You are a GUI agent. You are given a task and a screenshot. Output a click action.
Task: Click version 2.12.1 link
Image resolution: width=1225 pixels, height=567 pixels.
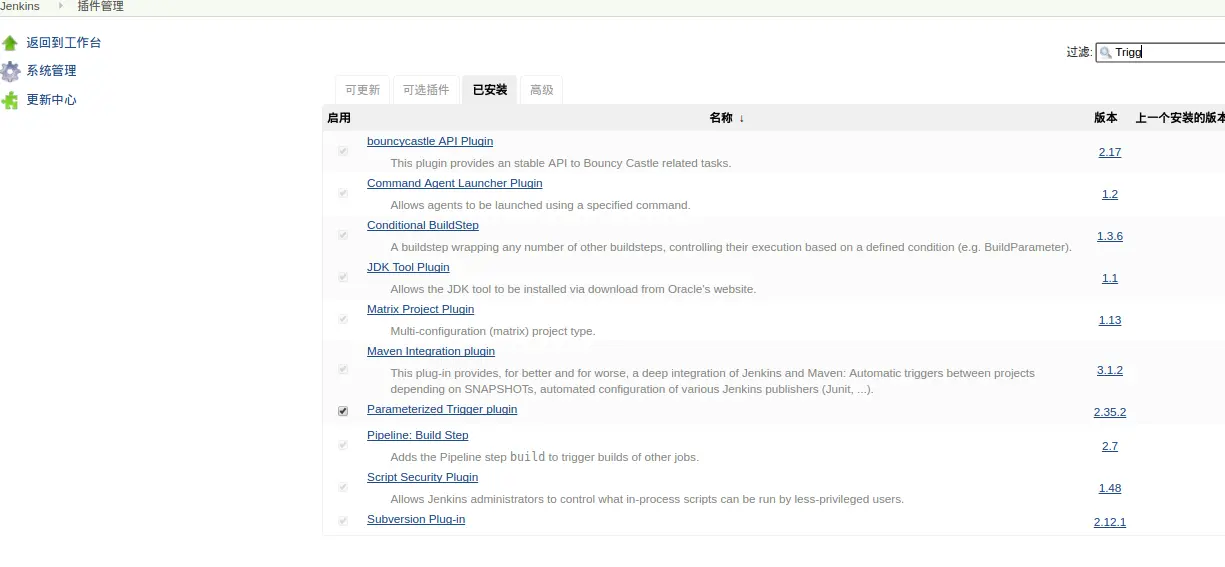(x=1110, y=522)
